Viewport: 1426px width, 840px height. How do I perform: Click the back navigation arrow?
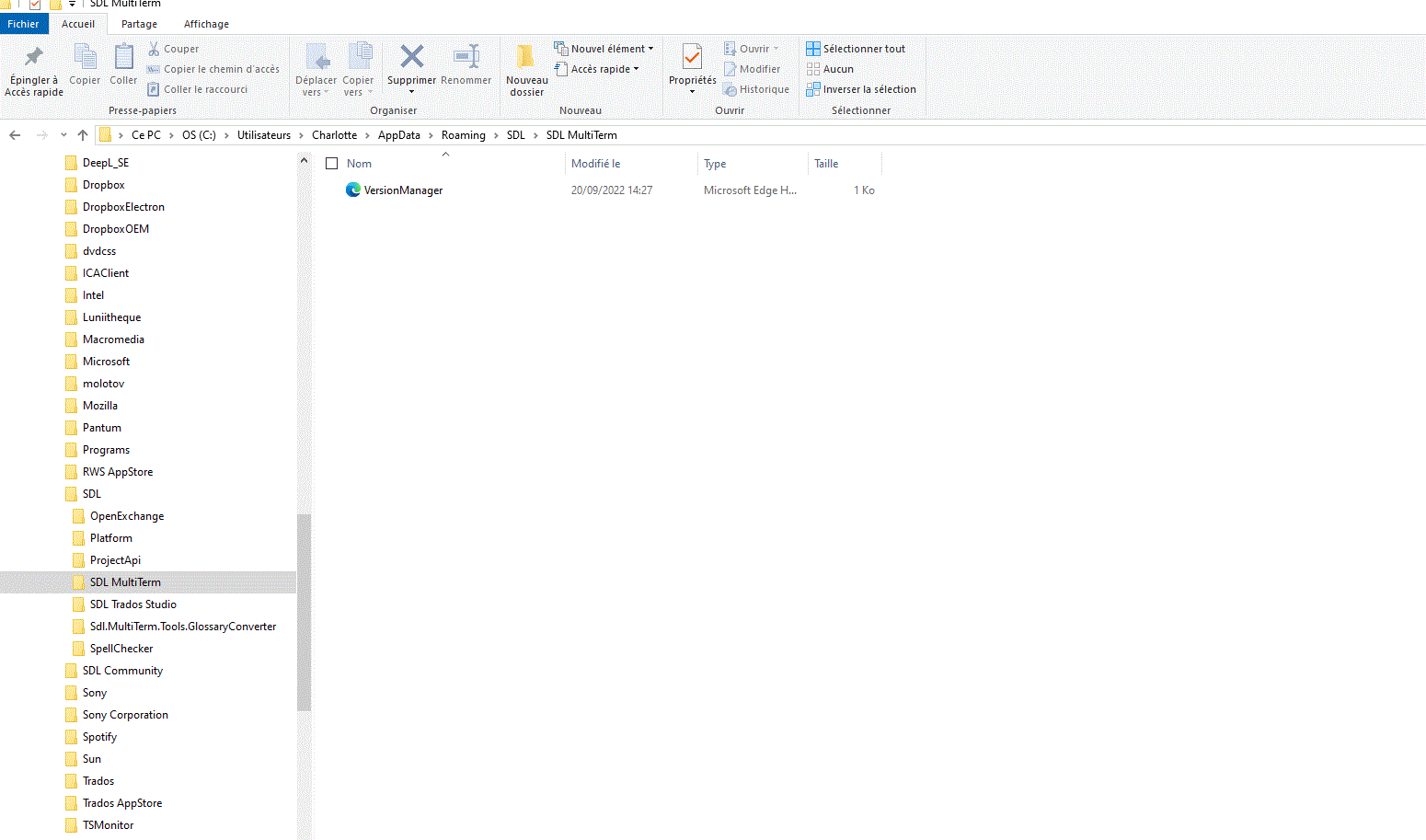point(15,134)
